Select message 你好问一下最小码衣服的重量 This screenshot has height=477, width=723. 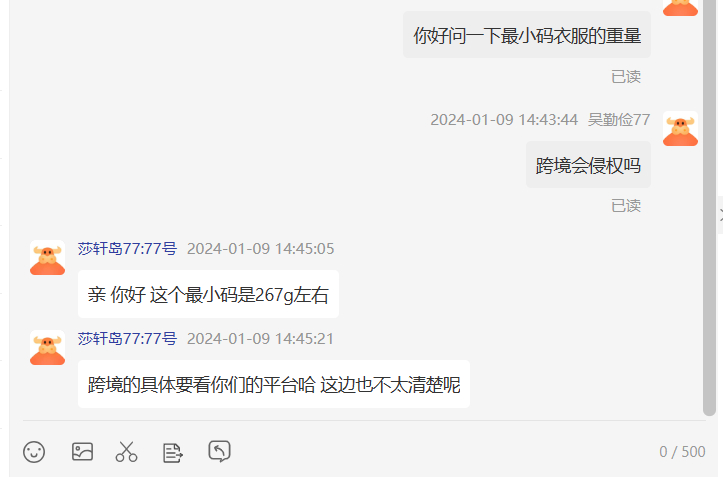527,36
